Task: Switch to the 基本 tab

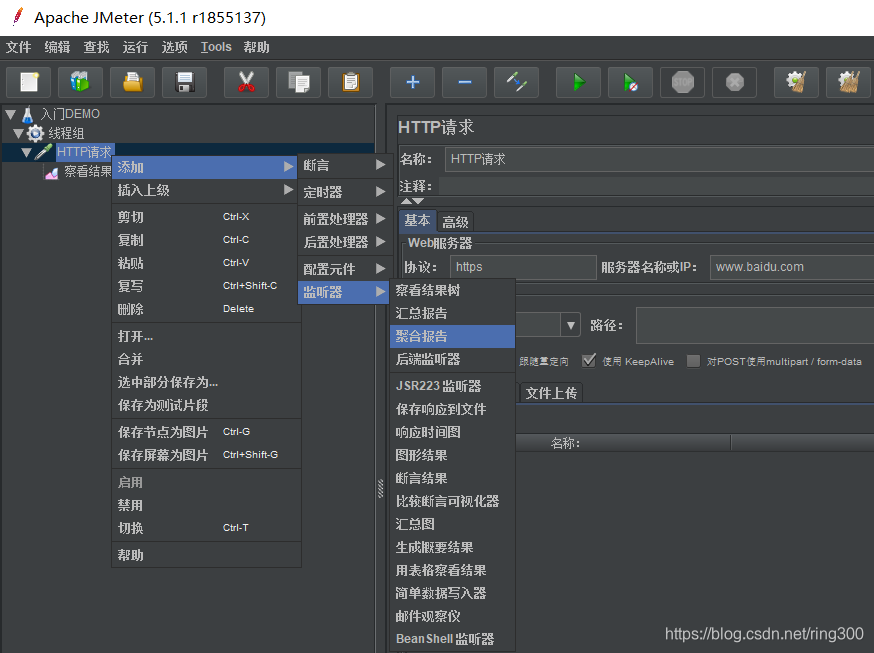Action: 417,221
